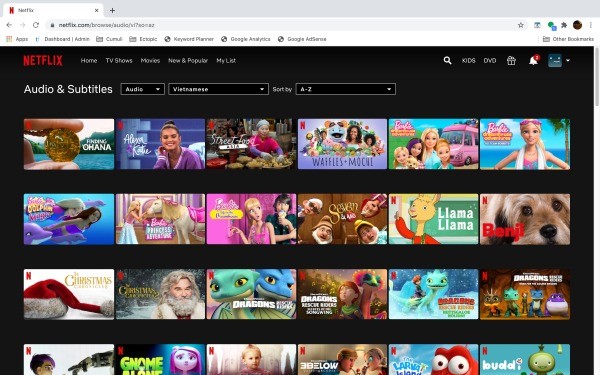
Task: Open the DVD link
Action: tap(490, 60)
